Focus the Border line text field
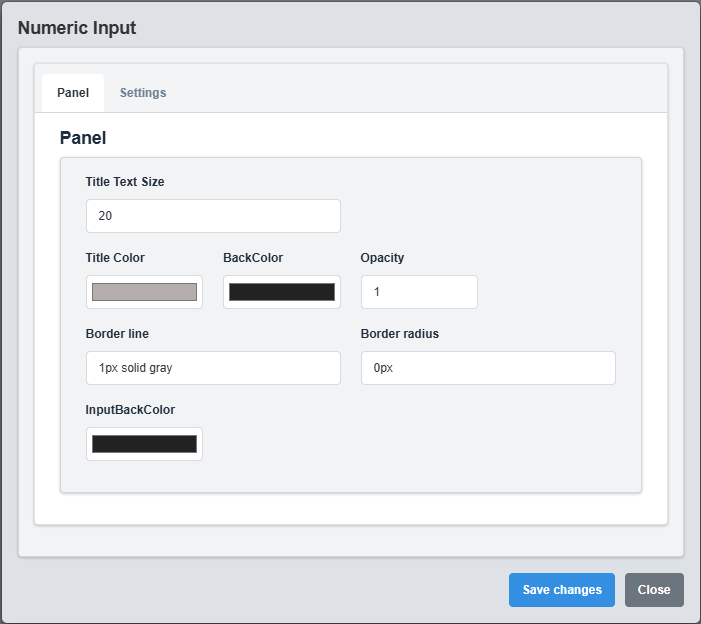This screenshot has height=624, width=701. pyautogui.click(x=213, y=368)
